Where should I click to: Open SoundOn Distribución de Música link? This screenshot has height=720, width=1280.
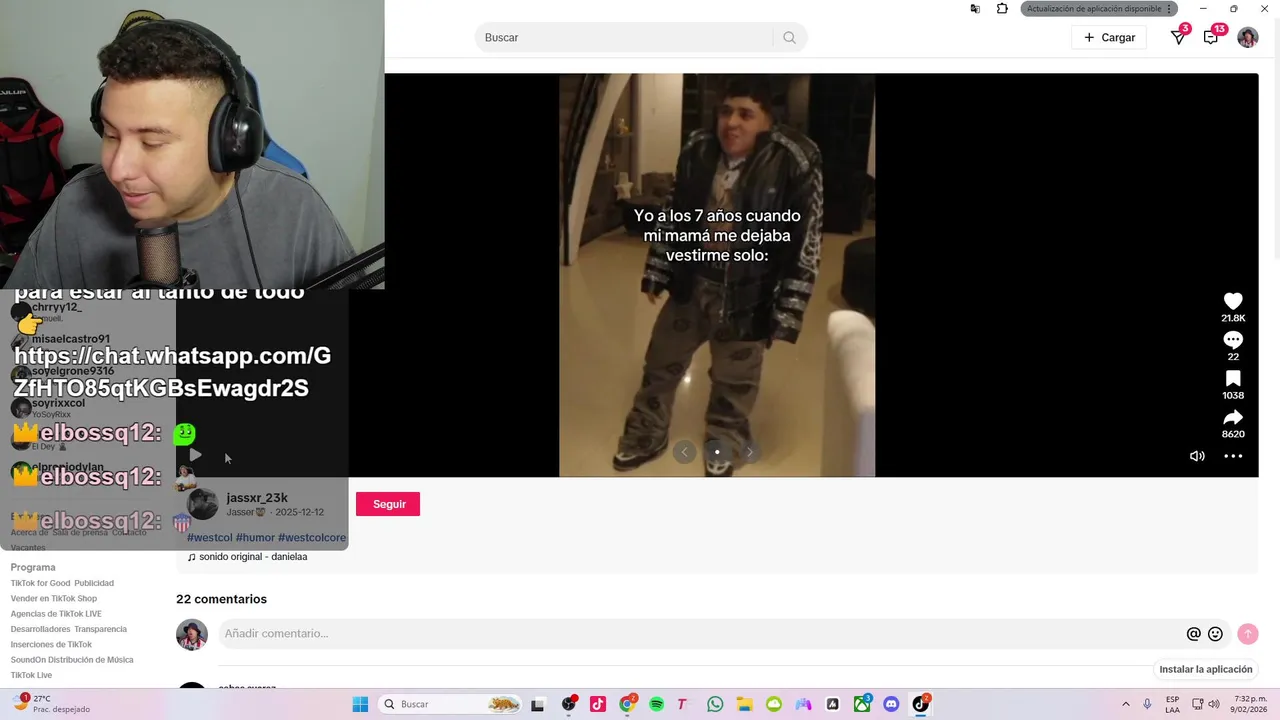coord(72,660)
